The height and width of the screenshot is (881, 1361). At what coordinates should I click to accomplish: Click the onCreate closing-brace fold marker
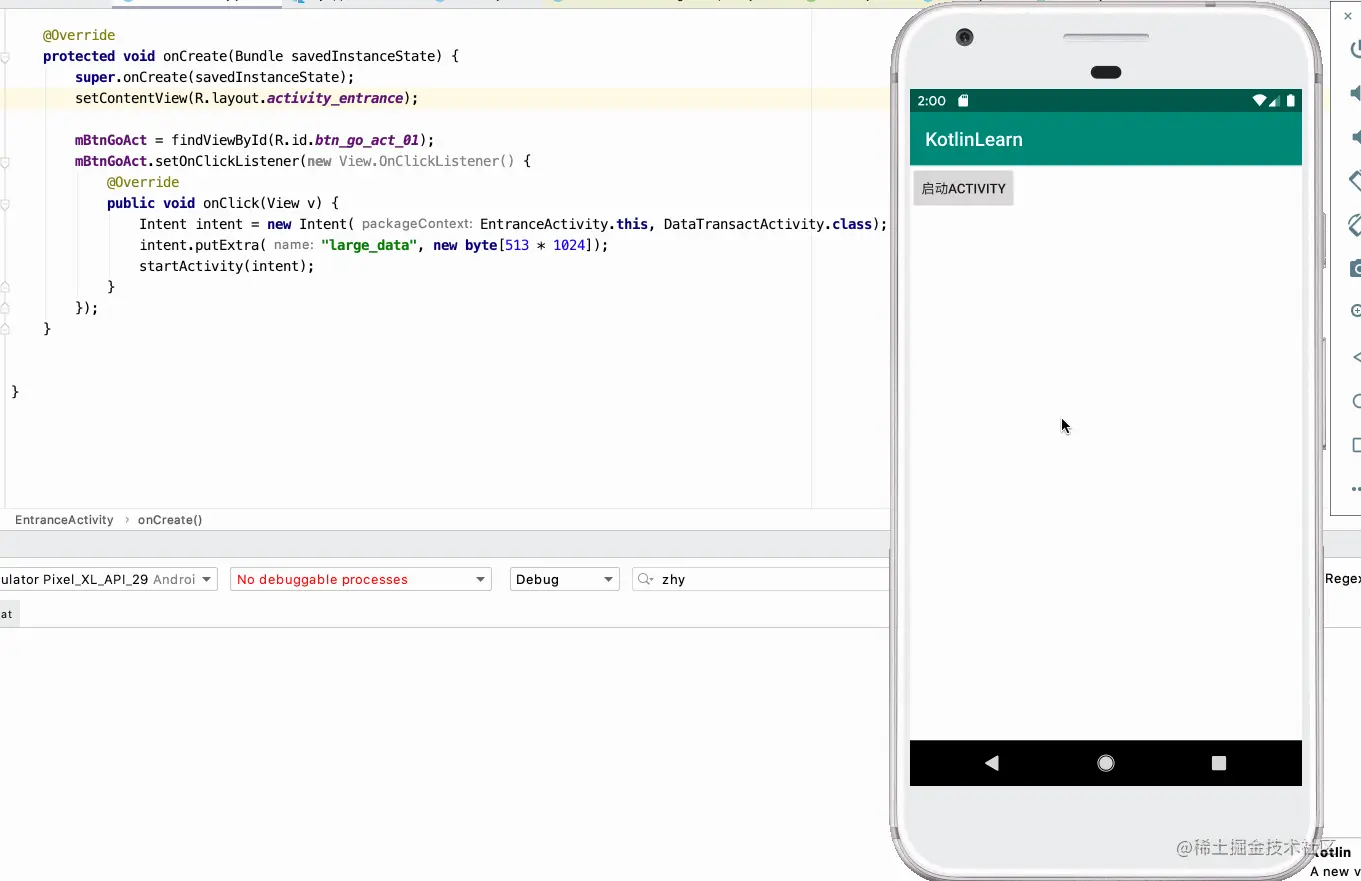coord(5,329)
